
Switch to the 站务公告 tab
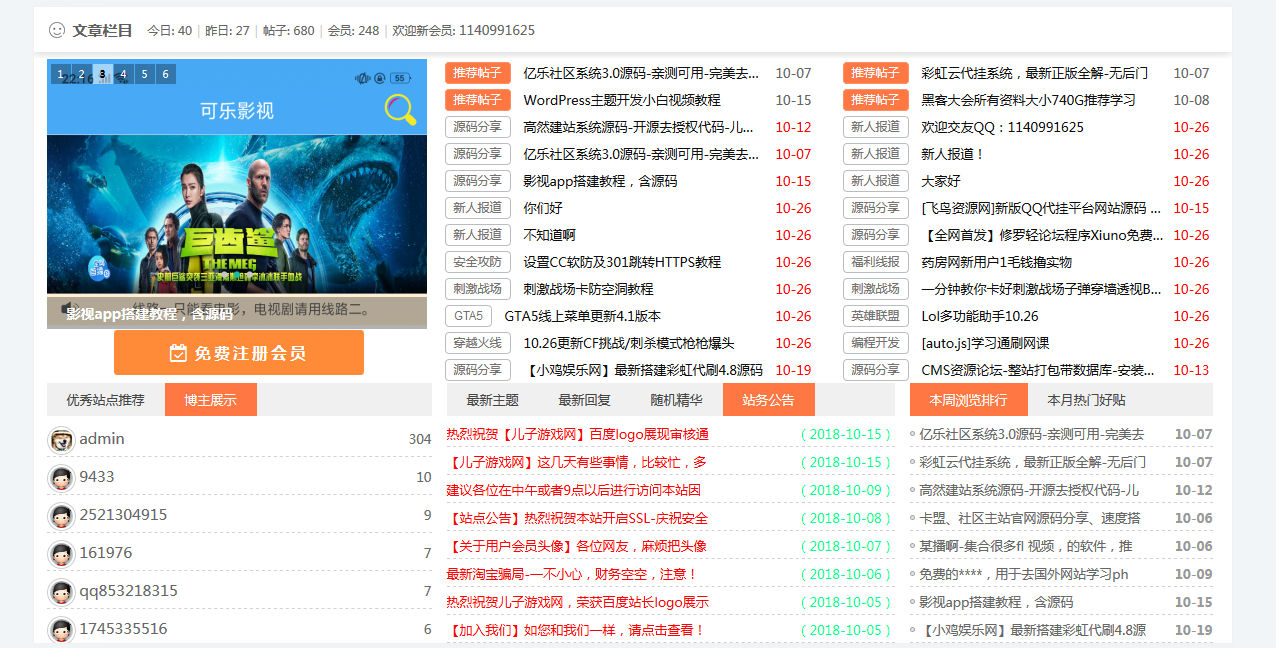769,400
